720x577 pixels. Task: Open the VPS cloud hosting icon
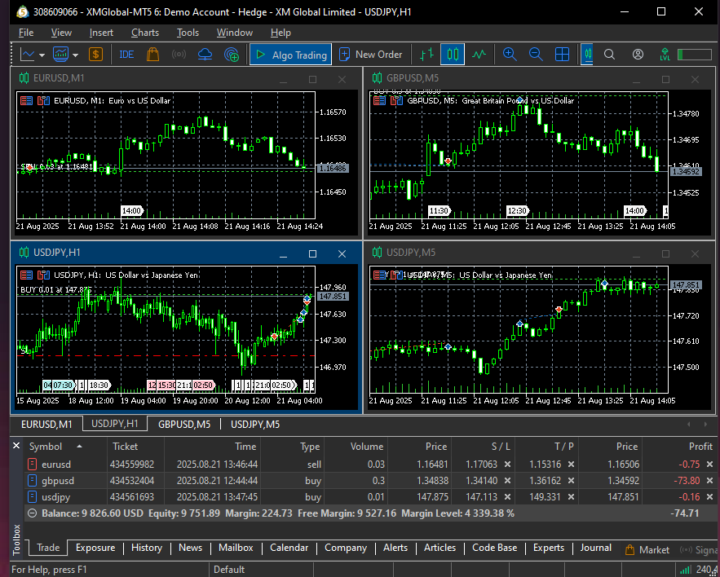point(205,55)
